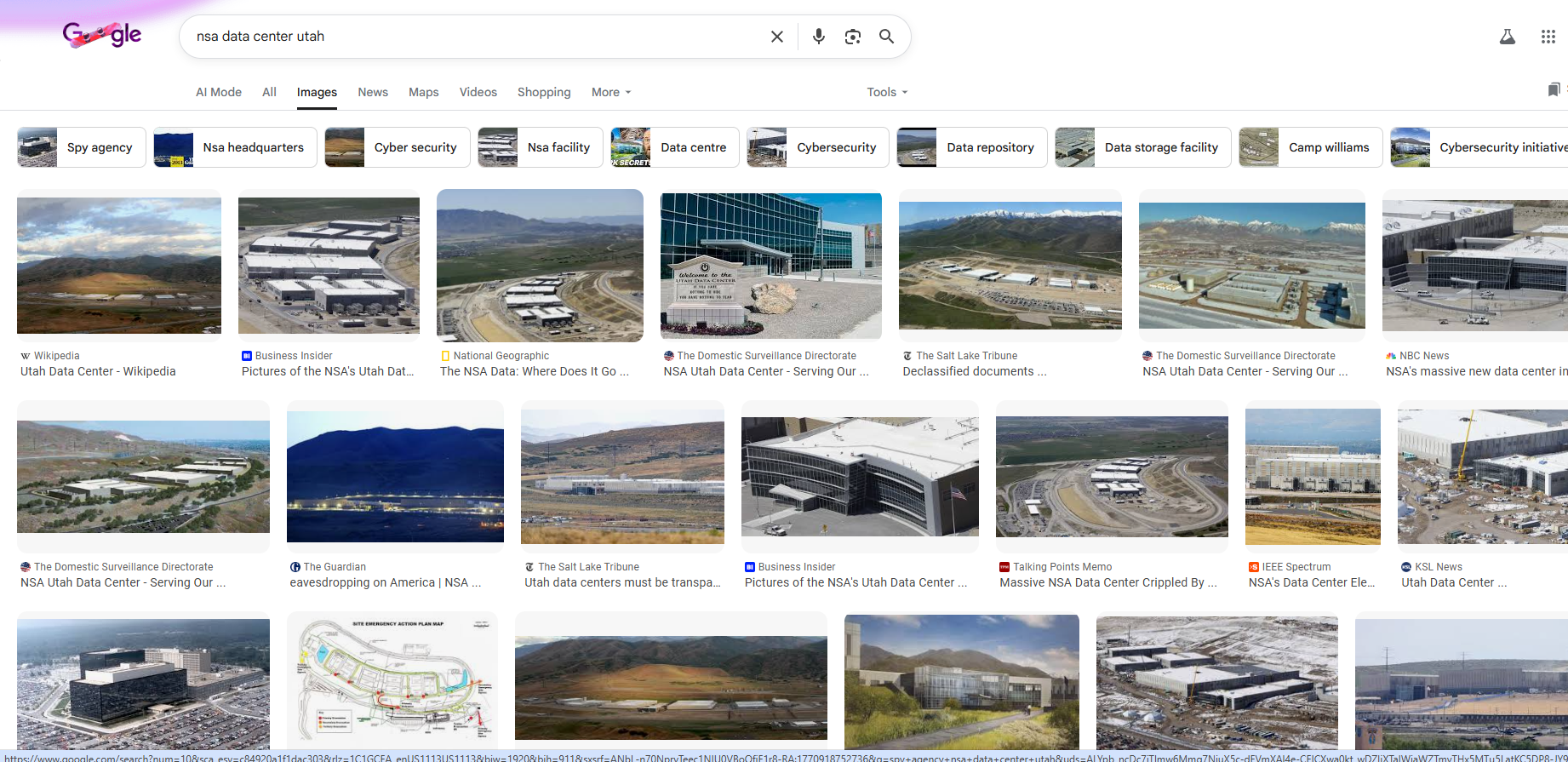
Task: Switch to AI Mode tab
Action: tap(219, 92)
